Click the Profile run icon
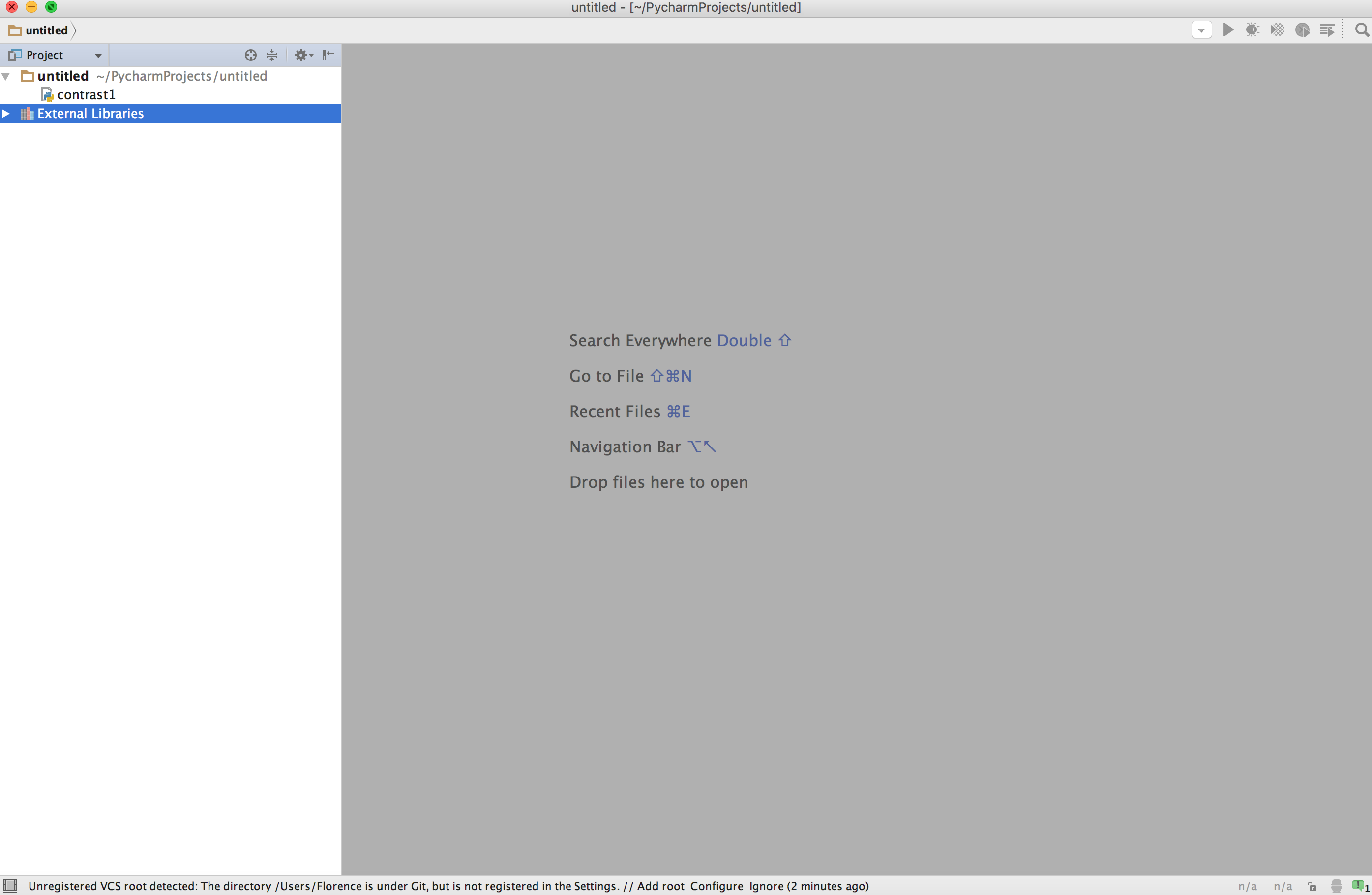 pyautogui.click(x=1302, y=30)
